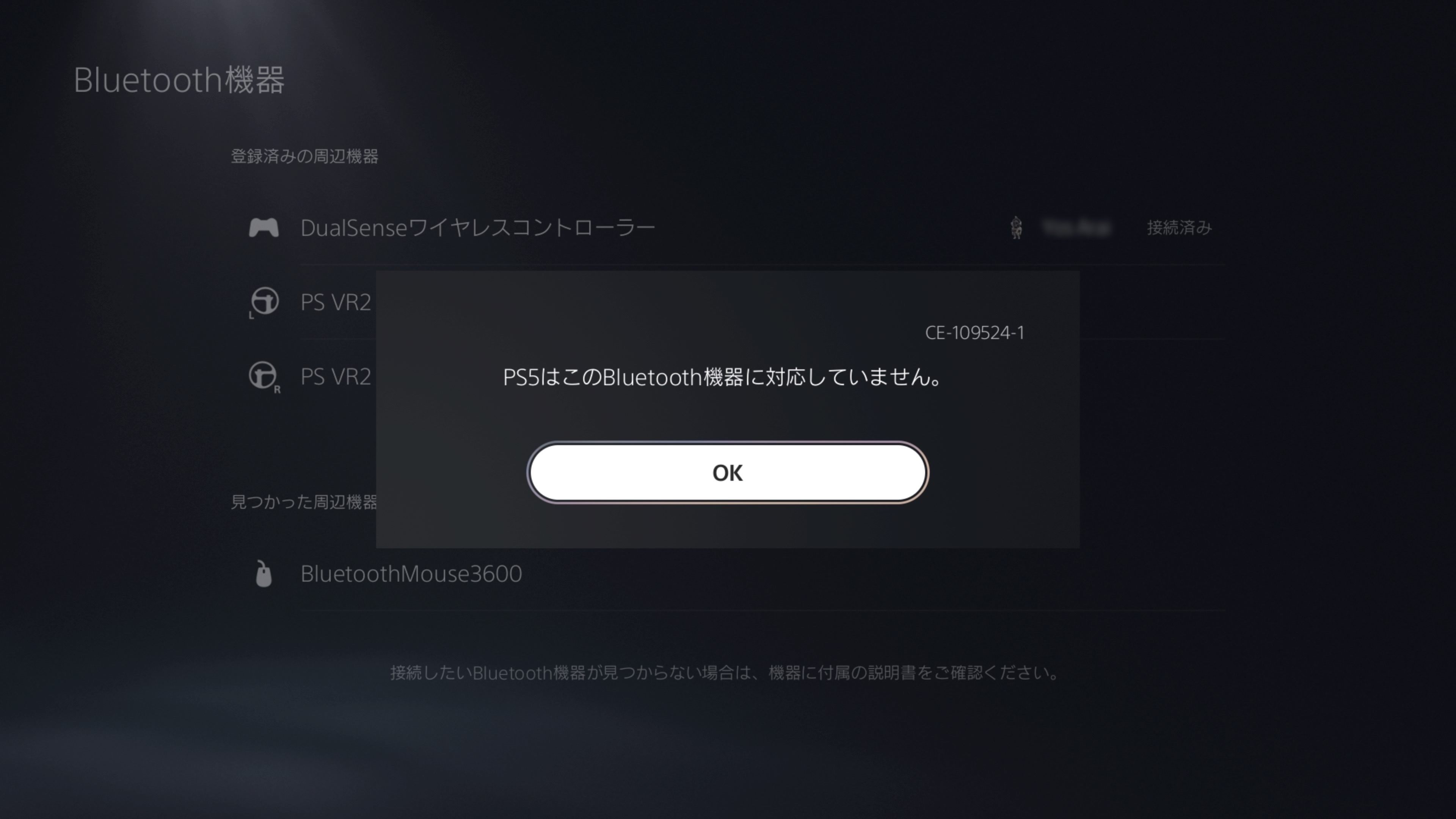This screenshot has width=1456, height=819.
Task: Select the second PS VR2 entry
Action: tap(336, 377)
